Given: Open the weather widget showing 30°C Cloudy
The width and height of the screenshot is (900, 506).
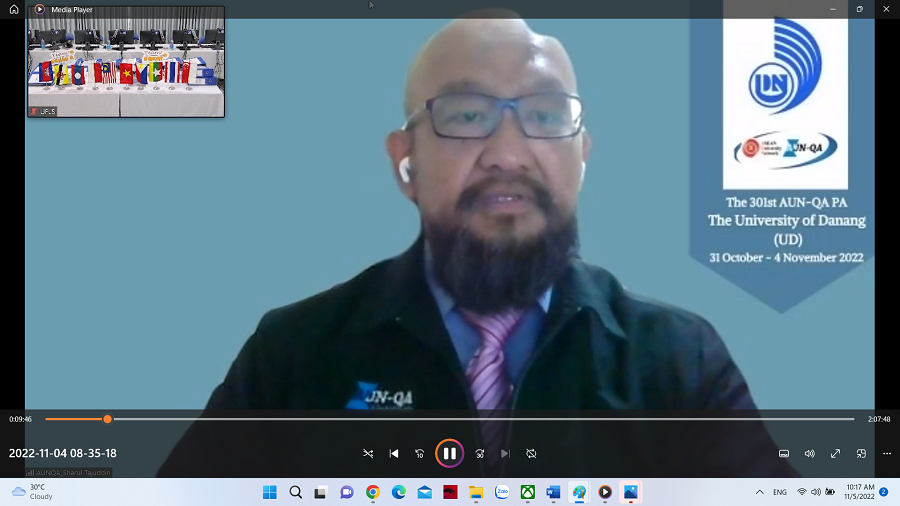Looking at the screenshot, I should pyautogui.click(x=33, y=492).
